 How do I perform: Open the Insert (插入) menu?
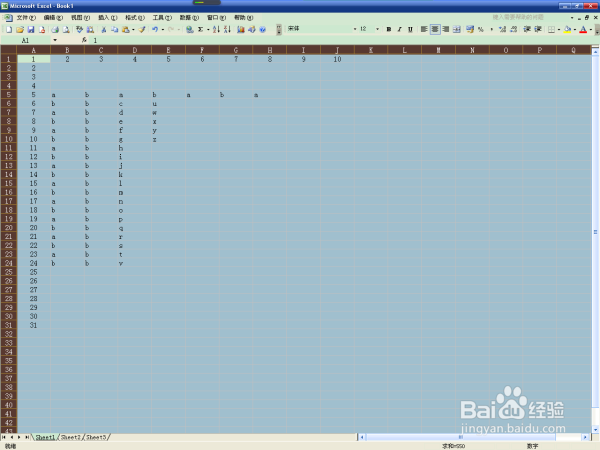pos(108,18)
